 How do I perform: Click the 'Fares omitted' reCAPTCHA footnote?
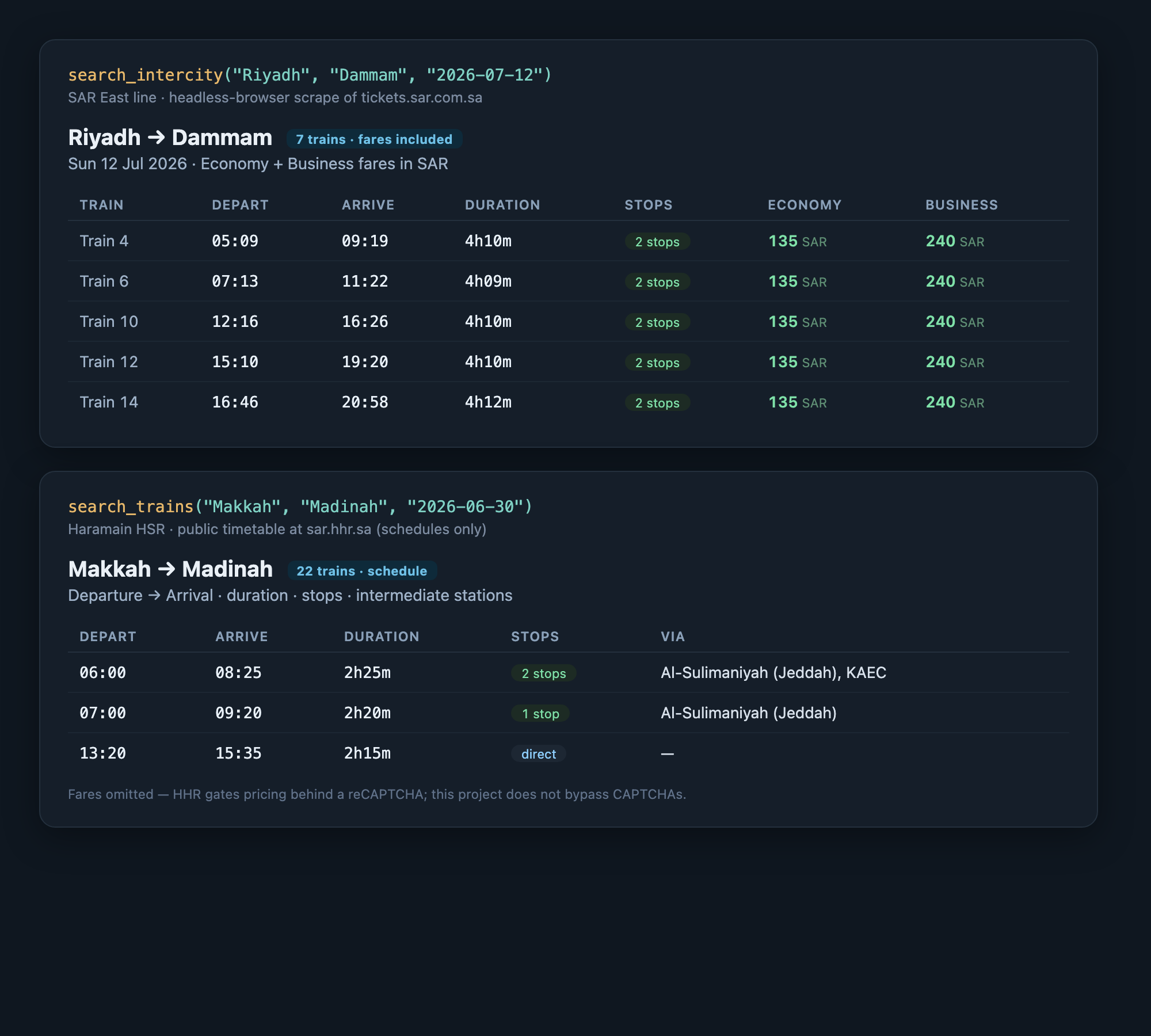[x=377, y=794]
